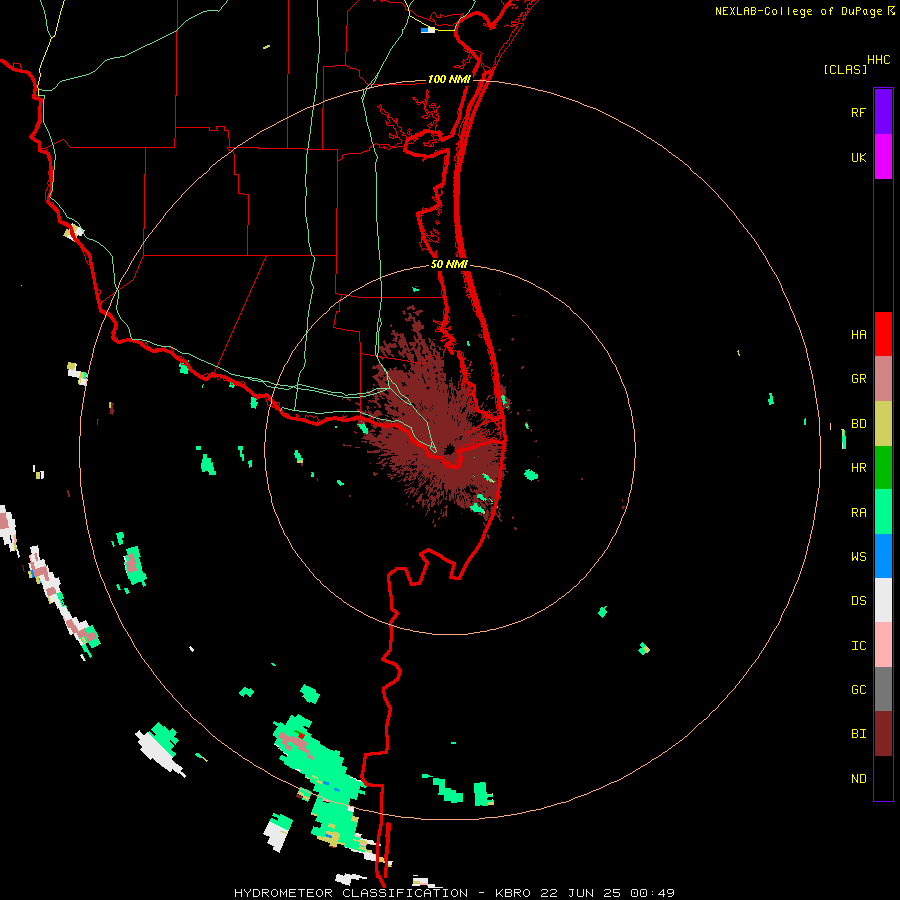The image size is (900, 900).
Task: Click the RA legend label
Action: pos(858,513)
